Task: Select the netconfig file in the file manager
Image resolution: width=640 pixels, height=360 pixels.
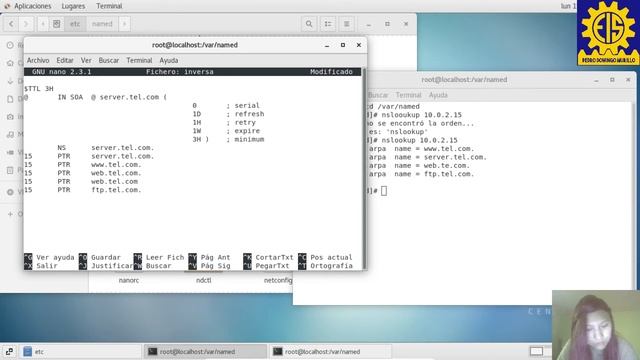Action: [278, 280]
